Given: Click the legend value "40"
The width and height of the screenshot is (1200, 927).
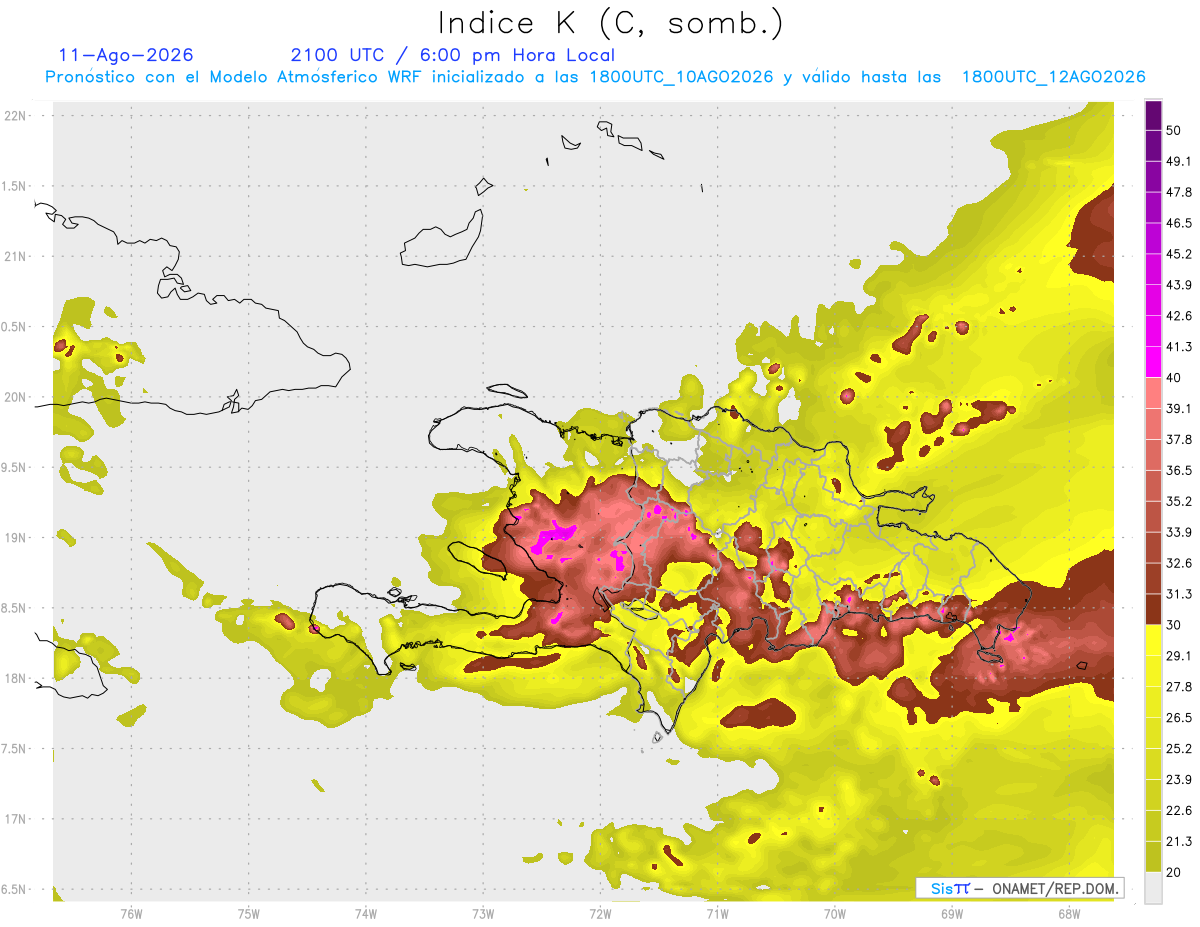Looking at the screenshot, I should (1175, 378).
